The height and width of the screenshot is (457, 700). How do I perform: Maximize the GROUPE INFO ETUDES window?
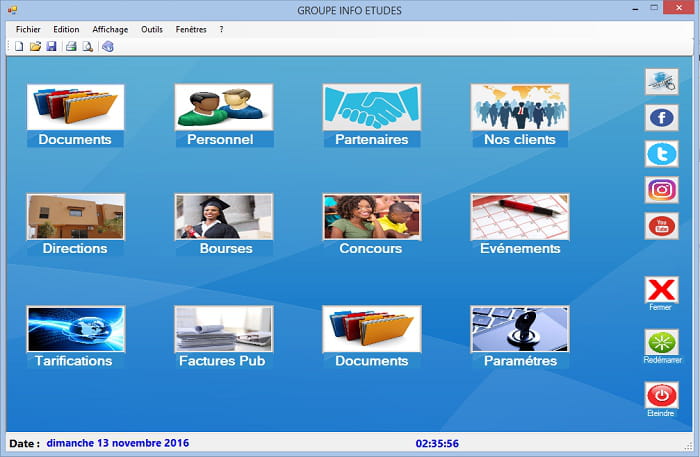654,8
